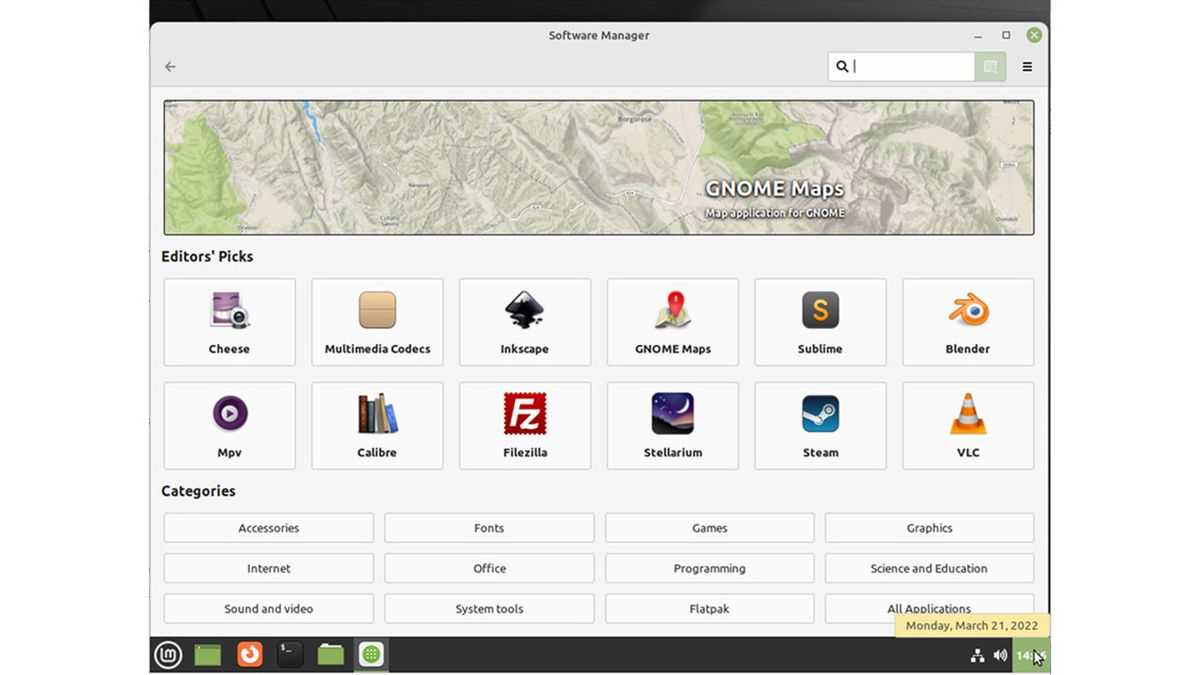Focus the search input field

(902, 67)
